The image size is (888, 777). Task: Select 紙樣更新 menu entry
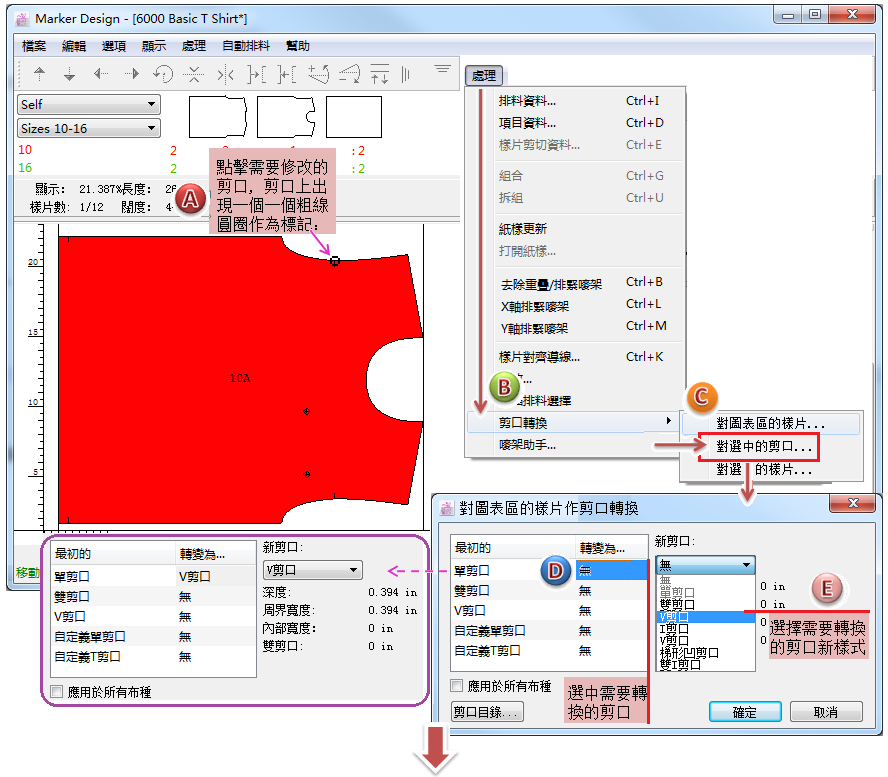(575, 229)
